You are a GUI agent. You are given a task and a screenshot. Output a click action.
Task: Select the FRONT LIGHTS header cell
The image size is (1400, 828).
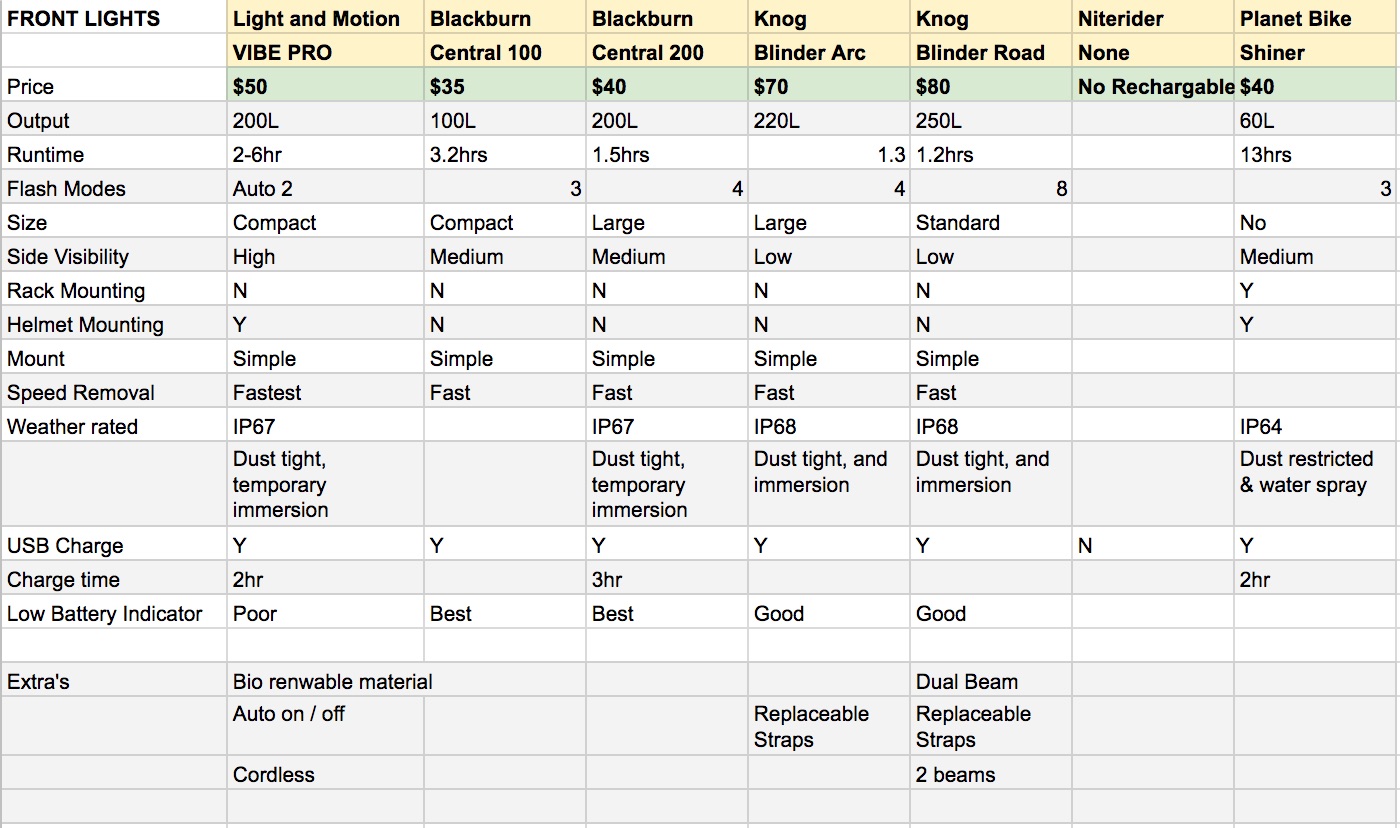point(114,18)
